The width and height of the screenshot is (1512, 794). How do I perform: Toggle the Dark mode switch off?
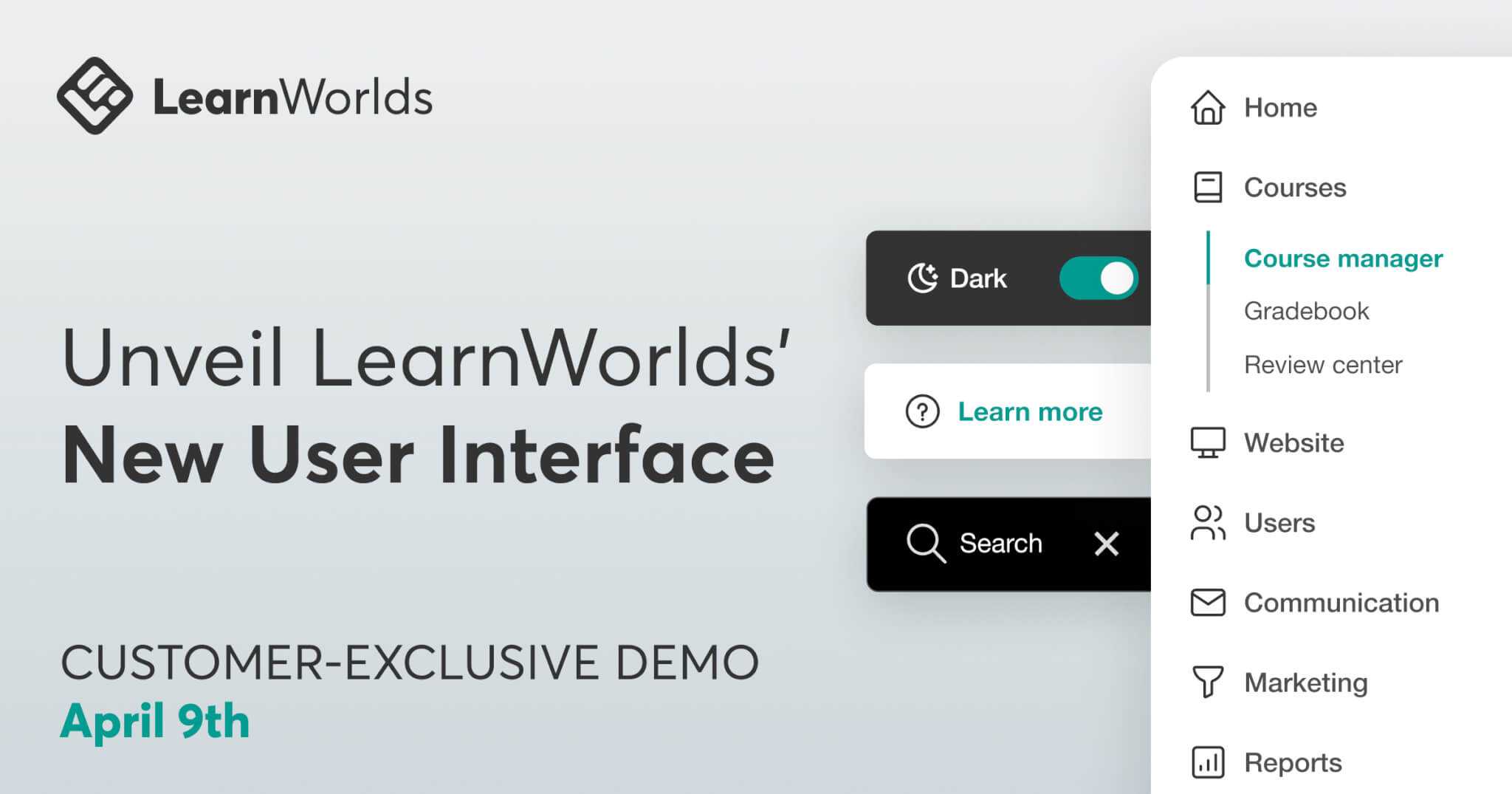[x=1099, y=278]
